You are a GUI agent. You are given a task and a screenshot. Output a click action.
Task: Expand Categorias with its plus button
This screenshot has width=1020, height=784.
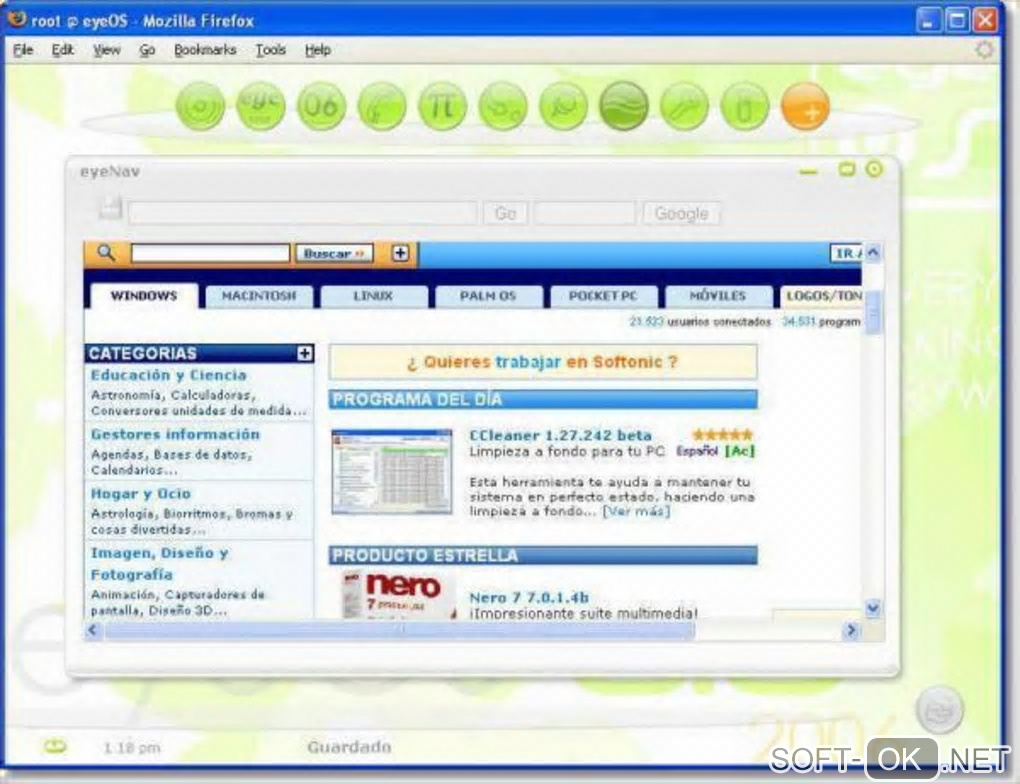tap(304, 353)
